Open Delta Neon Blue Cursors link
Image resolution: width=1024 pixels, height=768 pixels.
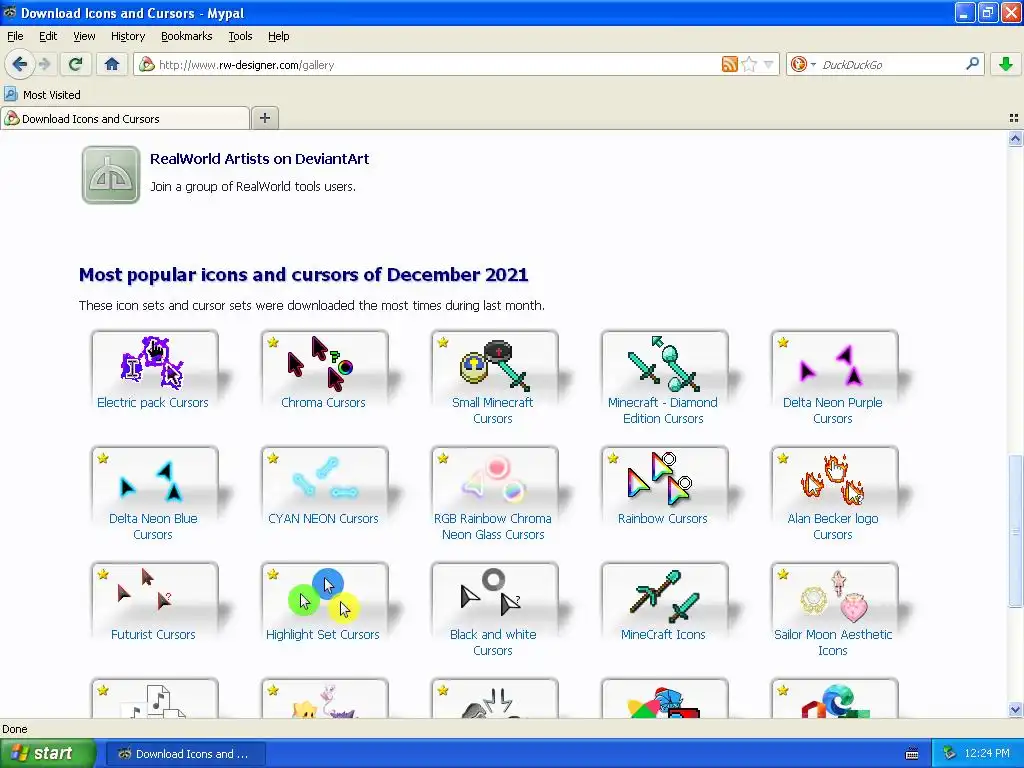pyautogui.click(x=153, y=526)
